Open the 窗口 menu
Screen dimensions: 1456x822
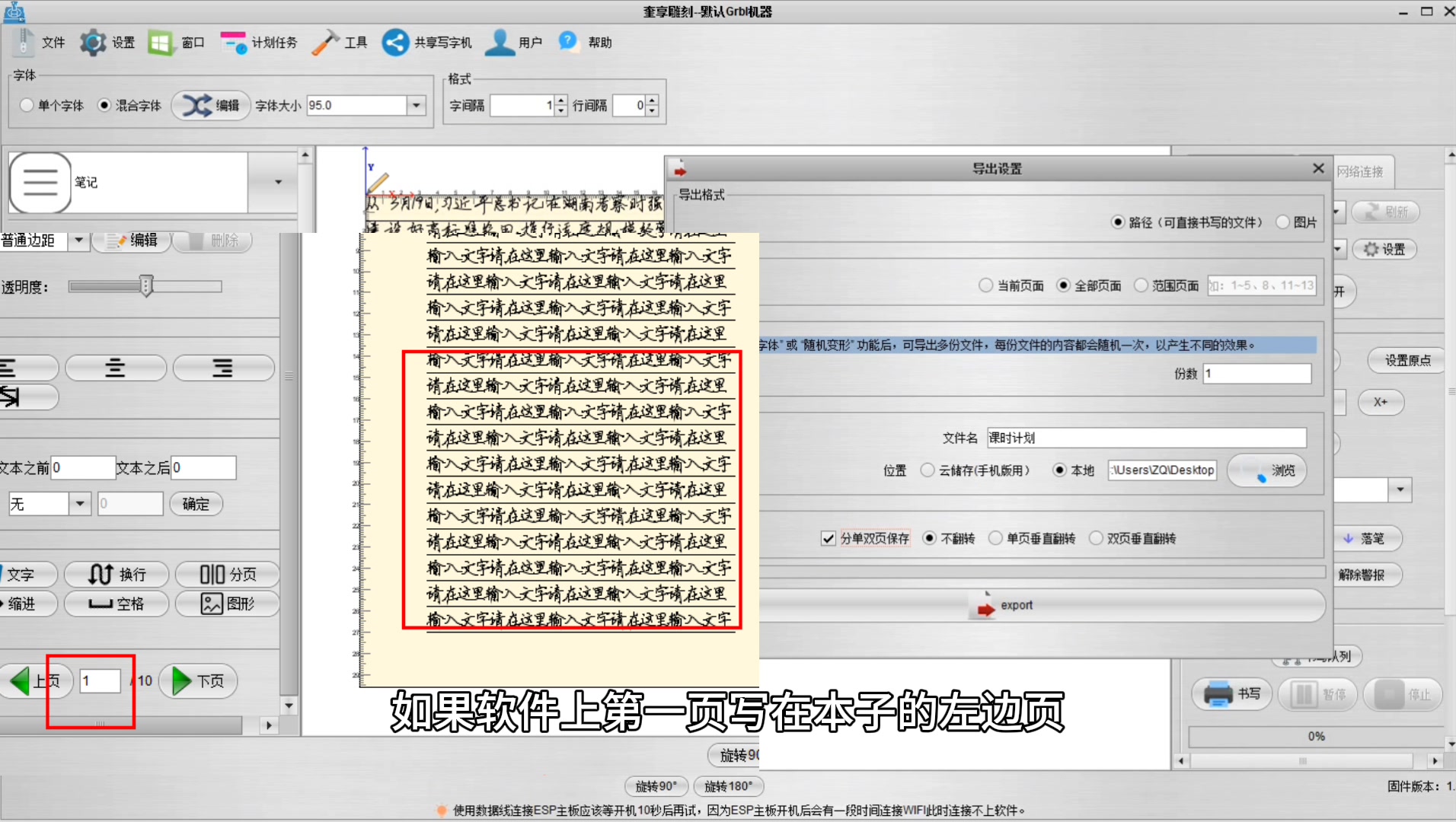click(176, 43)
